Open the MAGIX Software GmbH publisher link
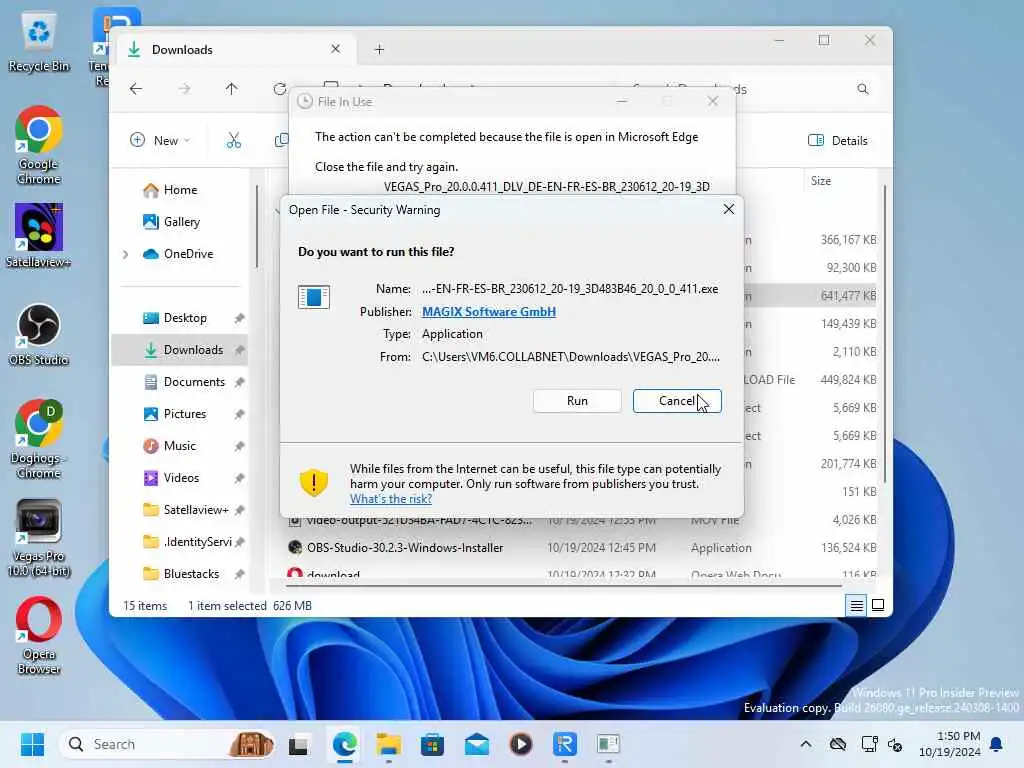Viewport: 1024px width, 768px height. (488, 312)
